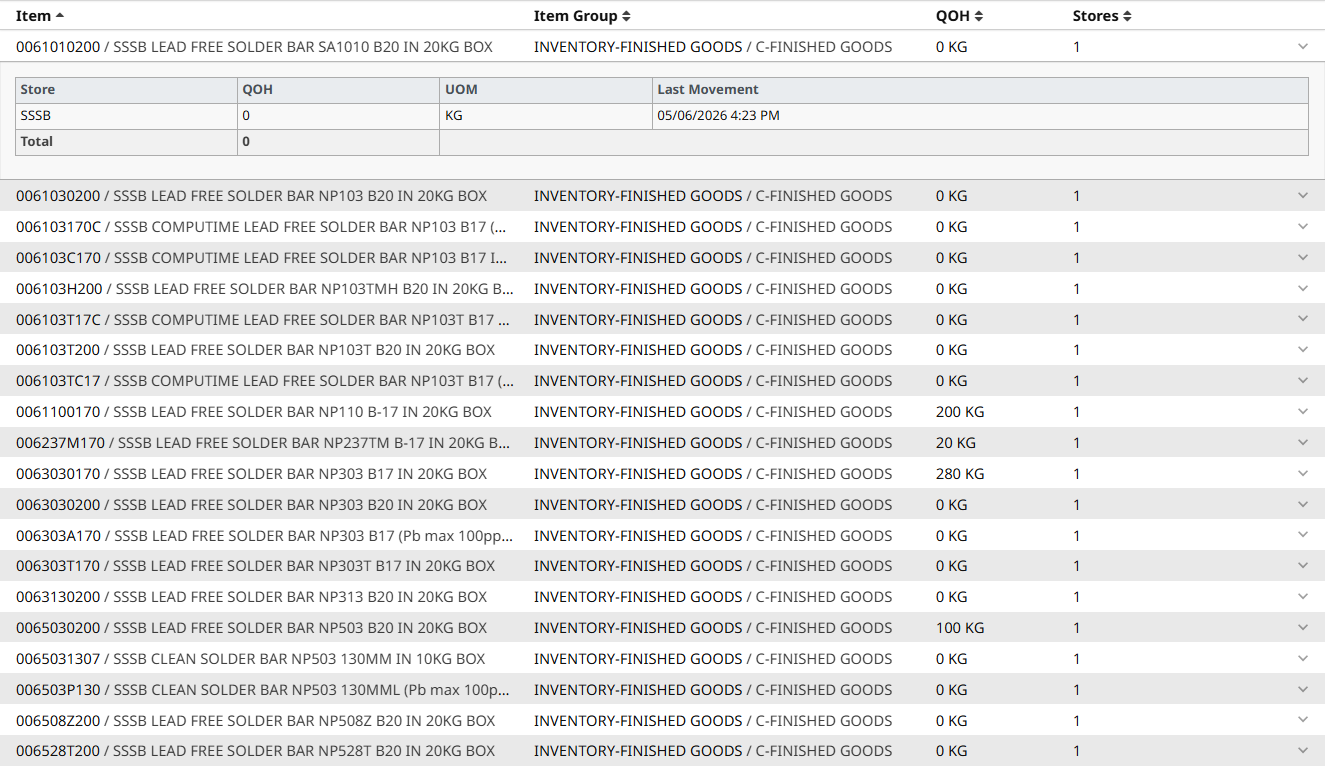Expand row 006303T170 chevron
Screen dimensions: 1325x766
(1302, 566)
